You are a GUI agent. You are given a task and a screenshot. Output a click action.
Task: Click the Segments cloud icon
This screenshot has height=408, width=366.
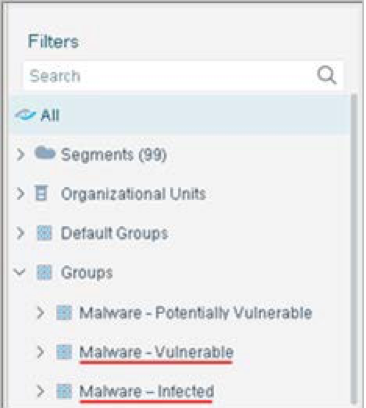(45, 154)
